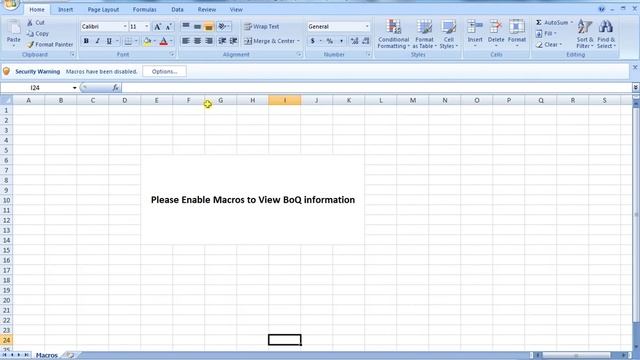Toggle Underline formatting

(109, 41)
